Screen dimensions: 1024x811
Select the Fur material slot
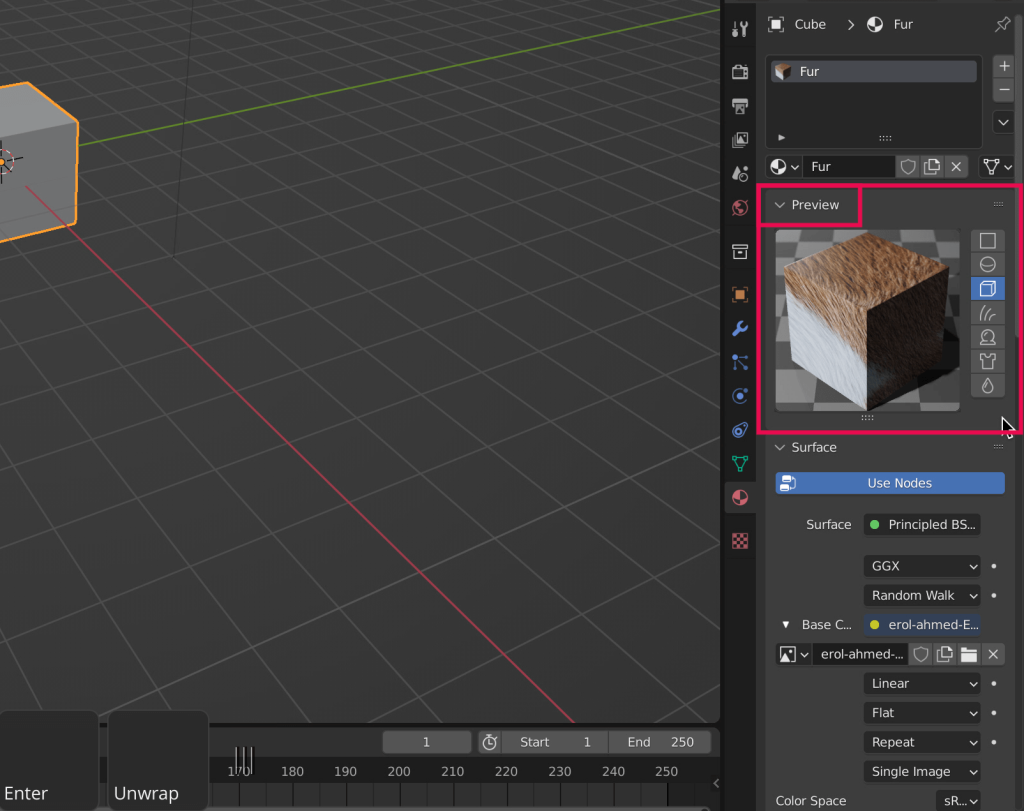[x=874, y=71]
